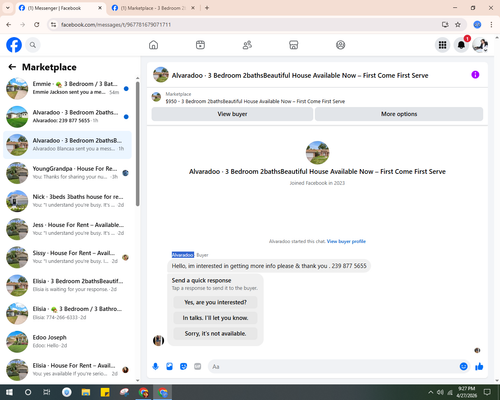The height and width of the screenshot is (400, 500).
Task: Open the Marketplace storefront nav icon
Action: 294,45
